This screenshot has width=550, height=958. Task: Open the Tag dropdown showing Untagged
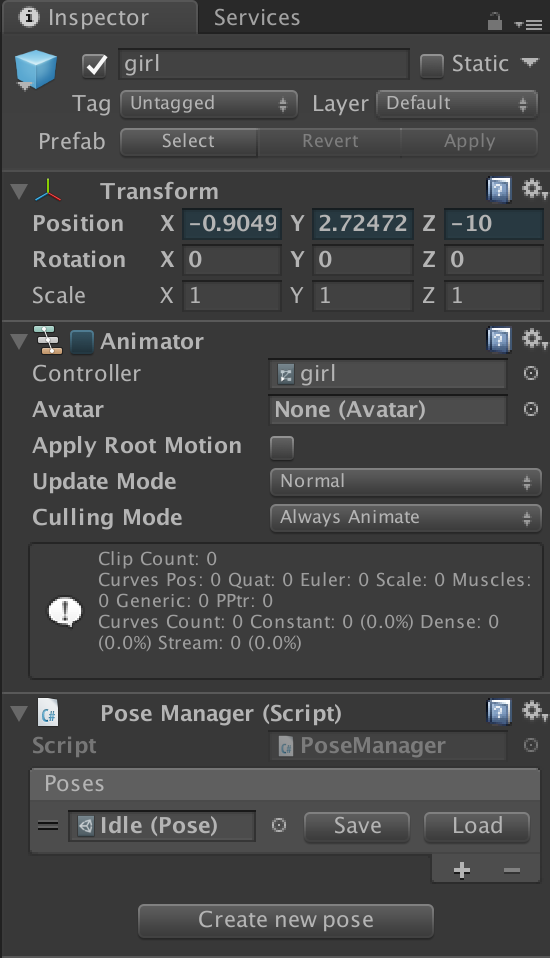point(208,104)
